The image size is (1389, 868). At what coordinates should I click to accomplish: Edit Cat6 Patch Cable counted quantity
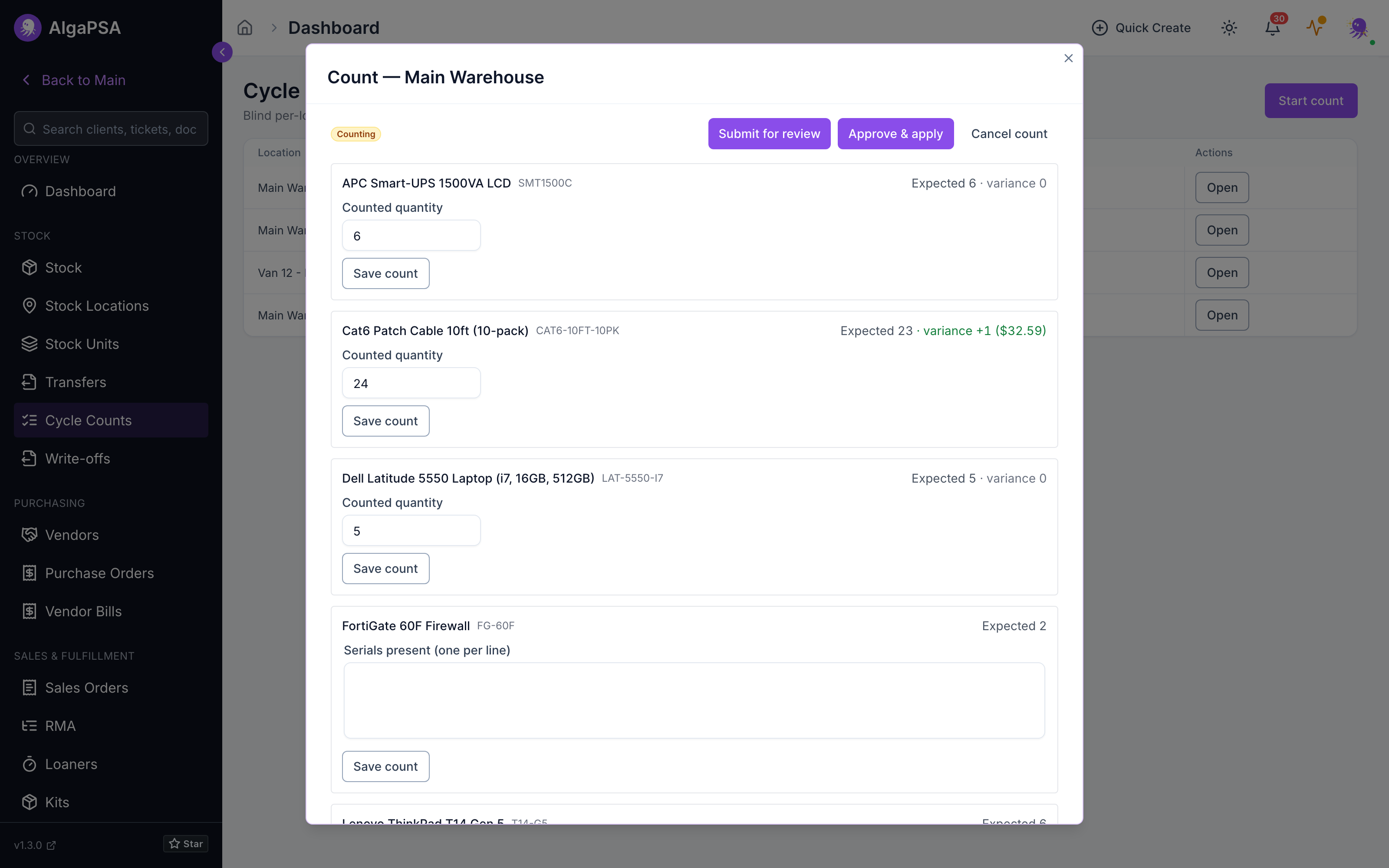(x=411, y=383)
